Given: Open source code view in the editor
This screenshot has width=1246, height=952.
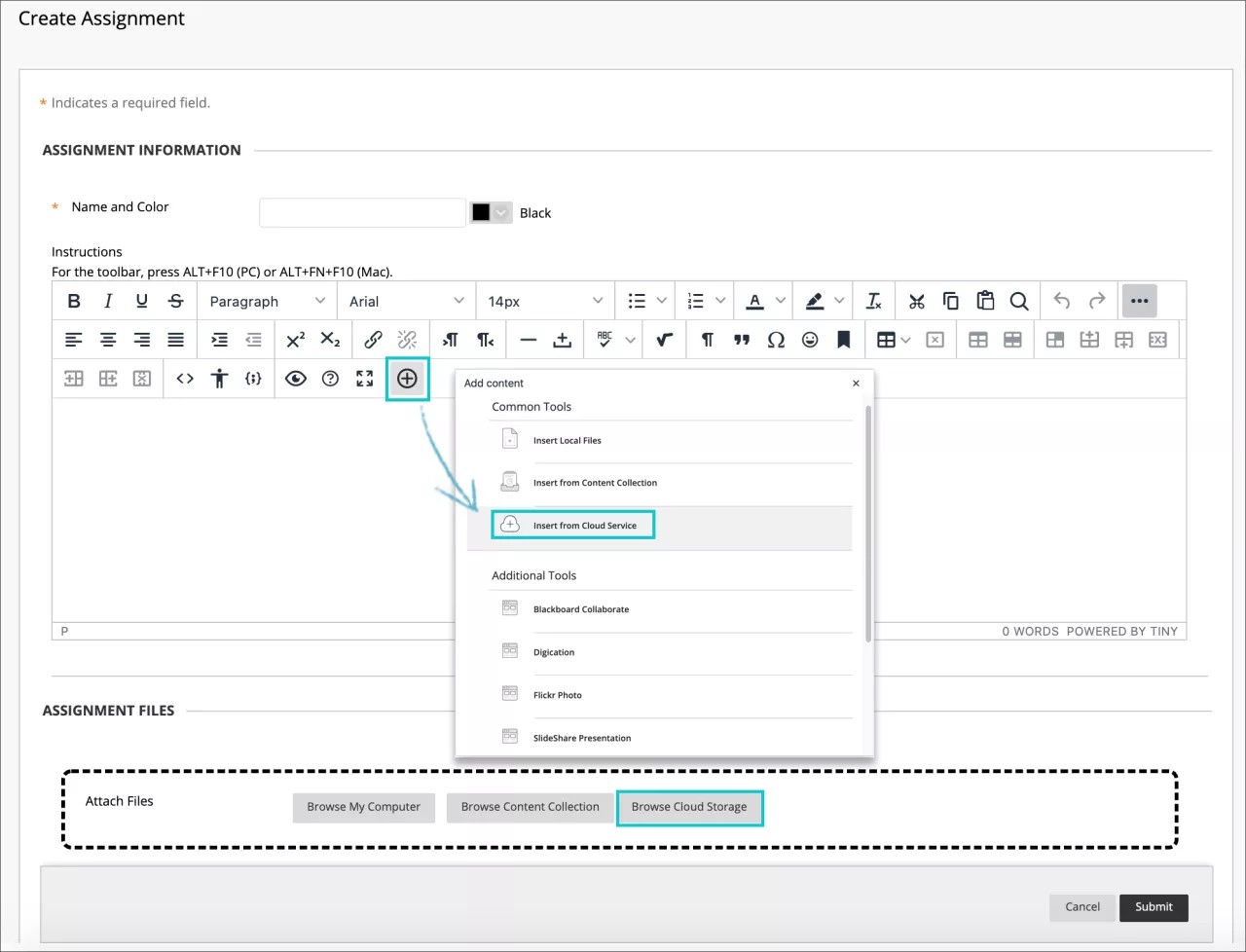Looking at the screenshot, I should click(x=185, y=379).
